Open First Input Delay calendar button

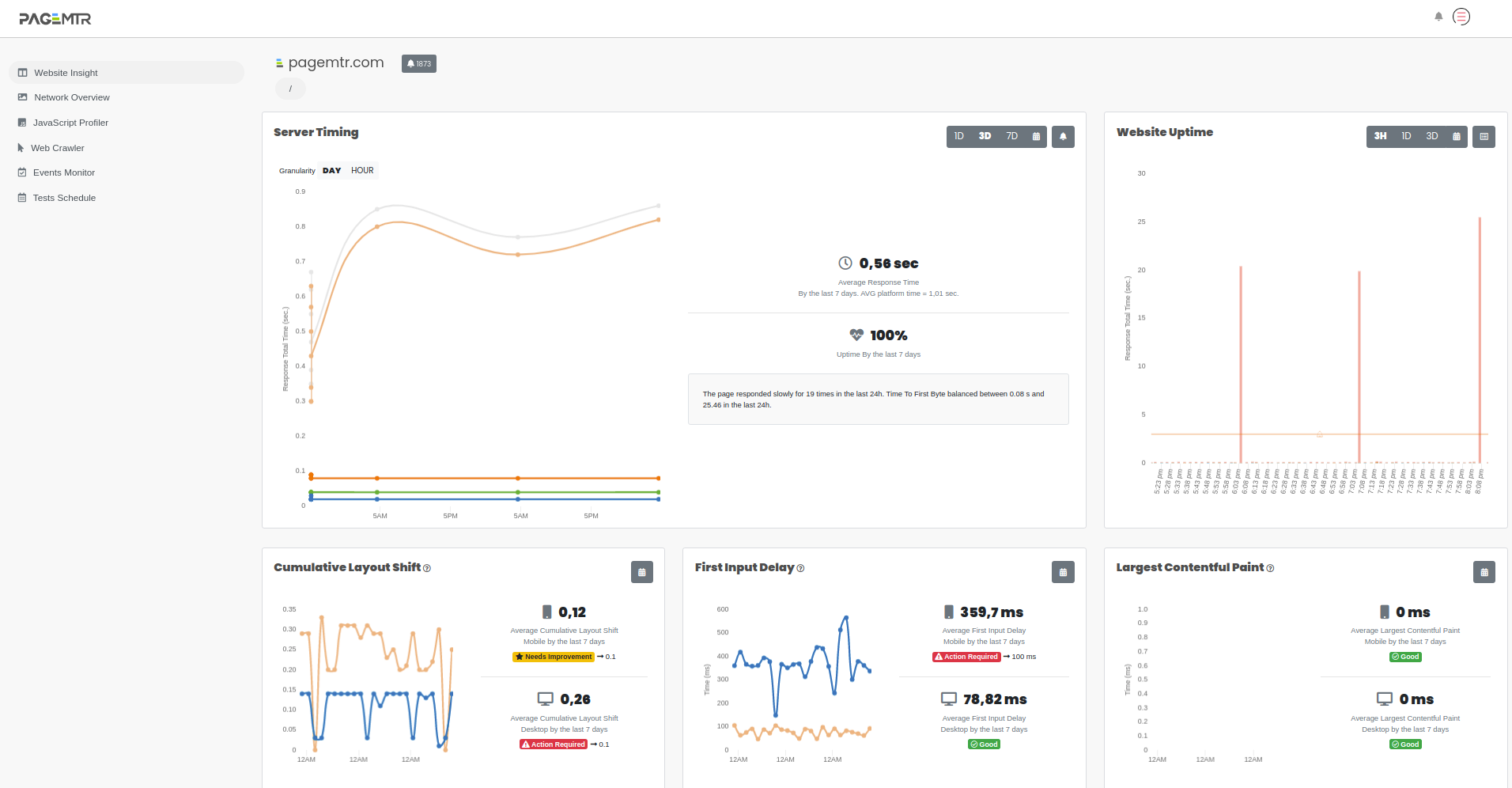(x=1063, y=572)
